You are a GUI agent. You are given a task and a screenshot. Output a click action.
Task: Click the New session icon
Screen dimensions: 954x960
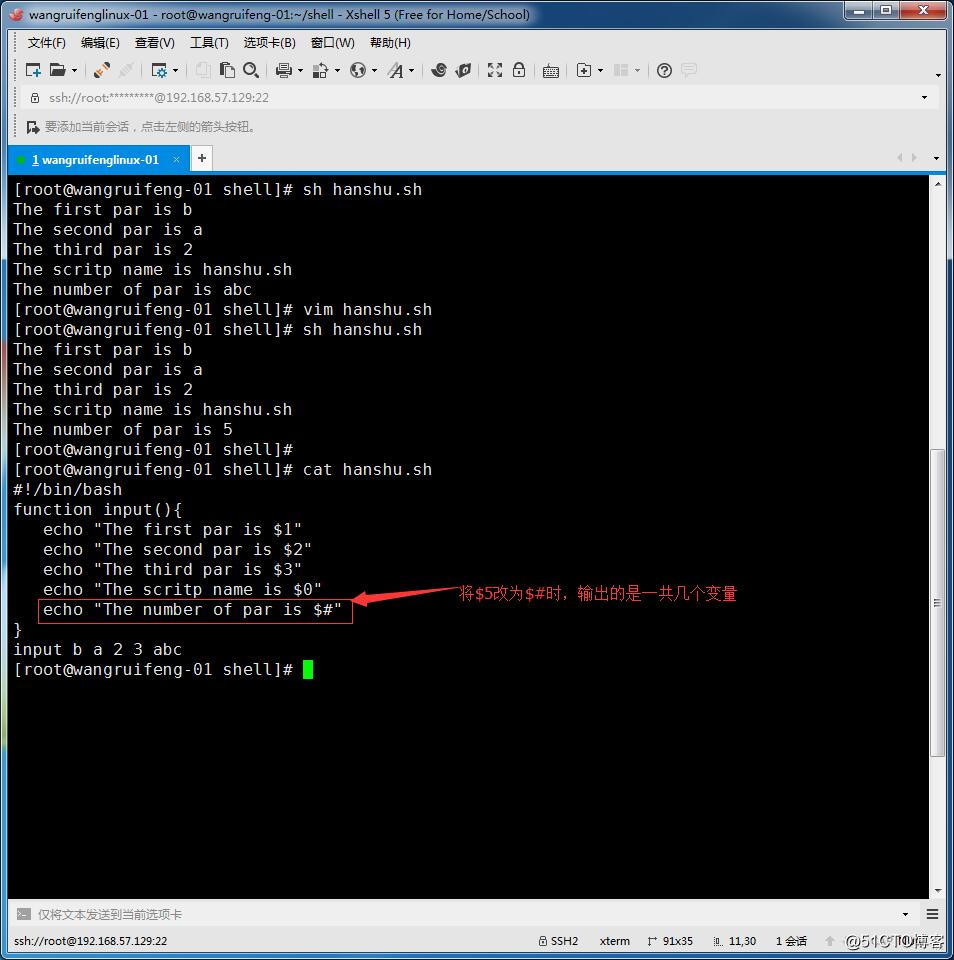[33, 70]
